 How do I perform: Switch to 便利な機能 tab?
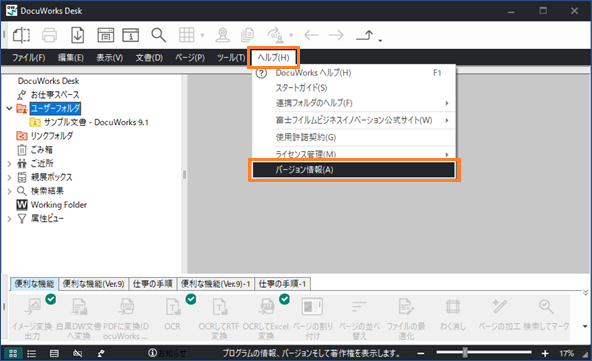pos(34,284)
